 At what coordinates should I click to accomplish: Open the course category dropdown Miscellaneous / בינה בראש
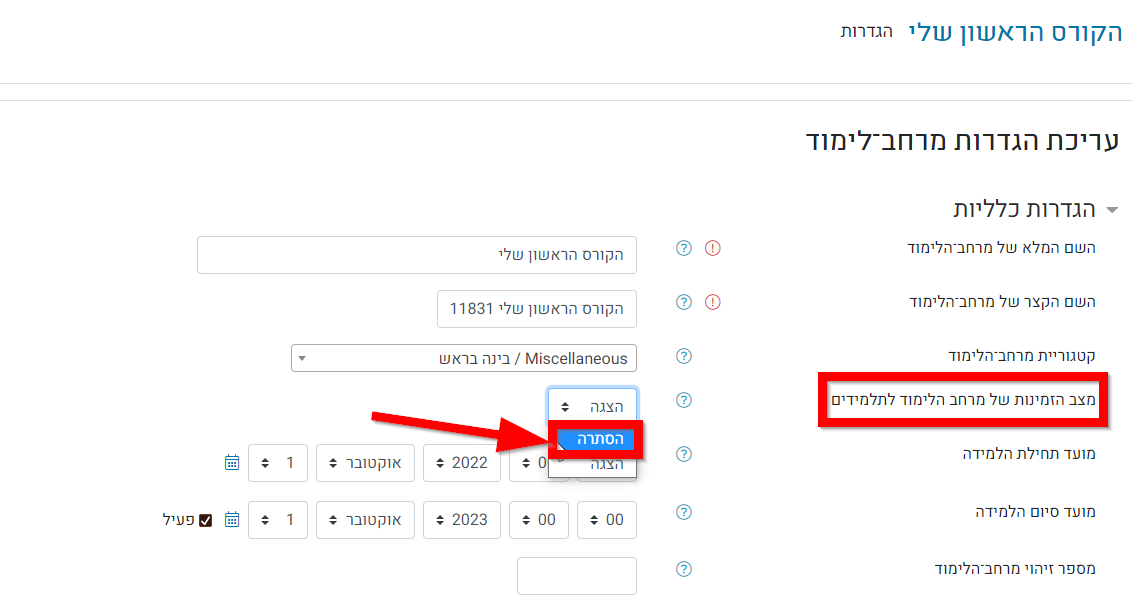pos(464,359)
